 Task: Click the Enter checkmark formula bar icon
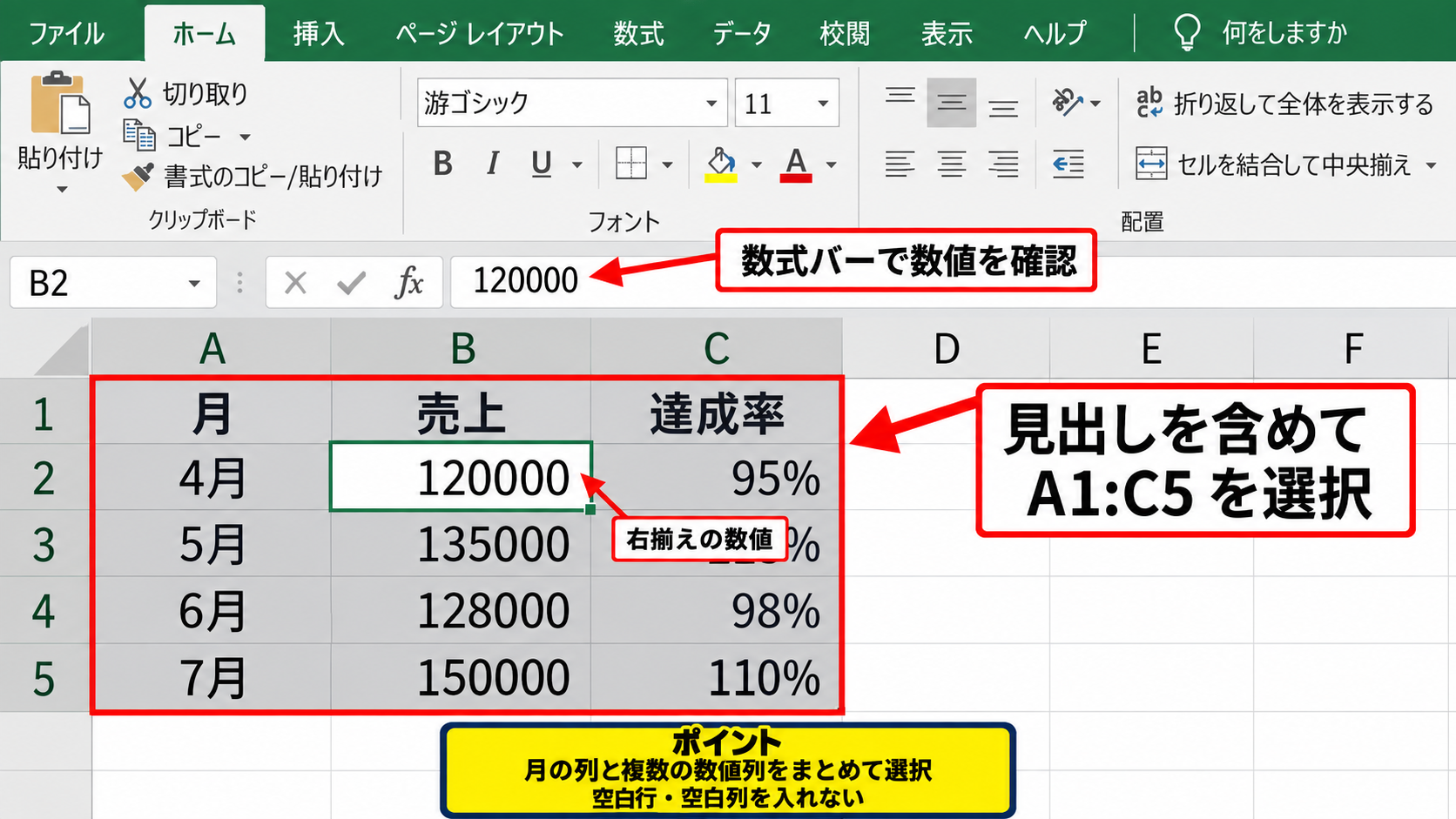(351, 283)
